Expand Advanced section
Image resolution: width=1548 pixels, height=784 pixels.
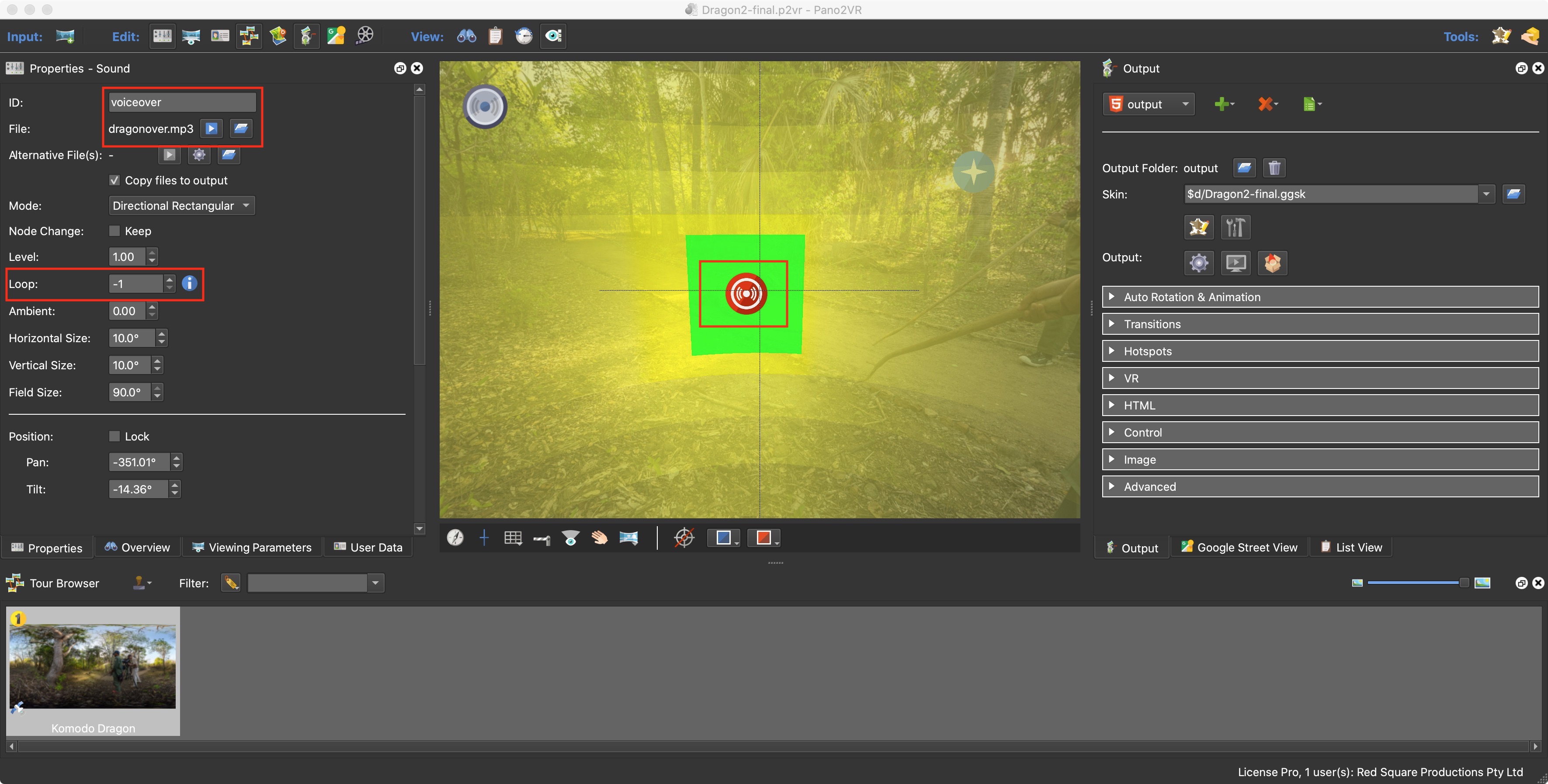click(x=1320, y=487)
